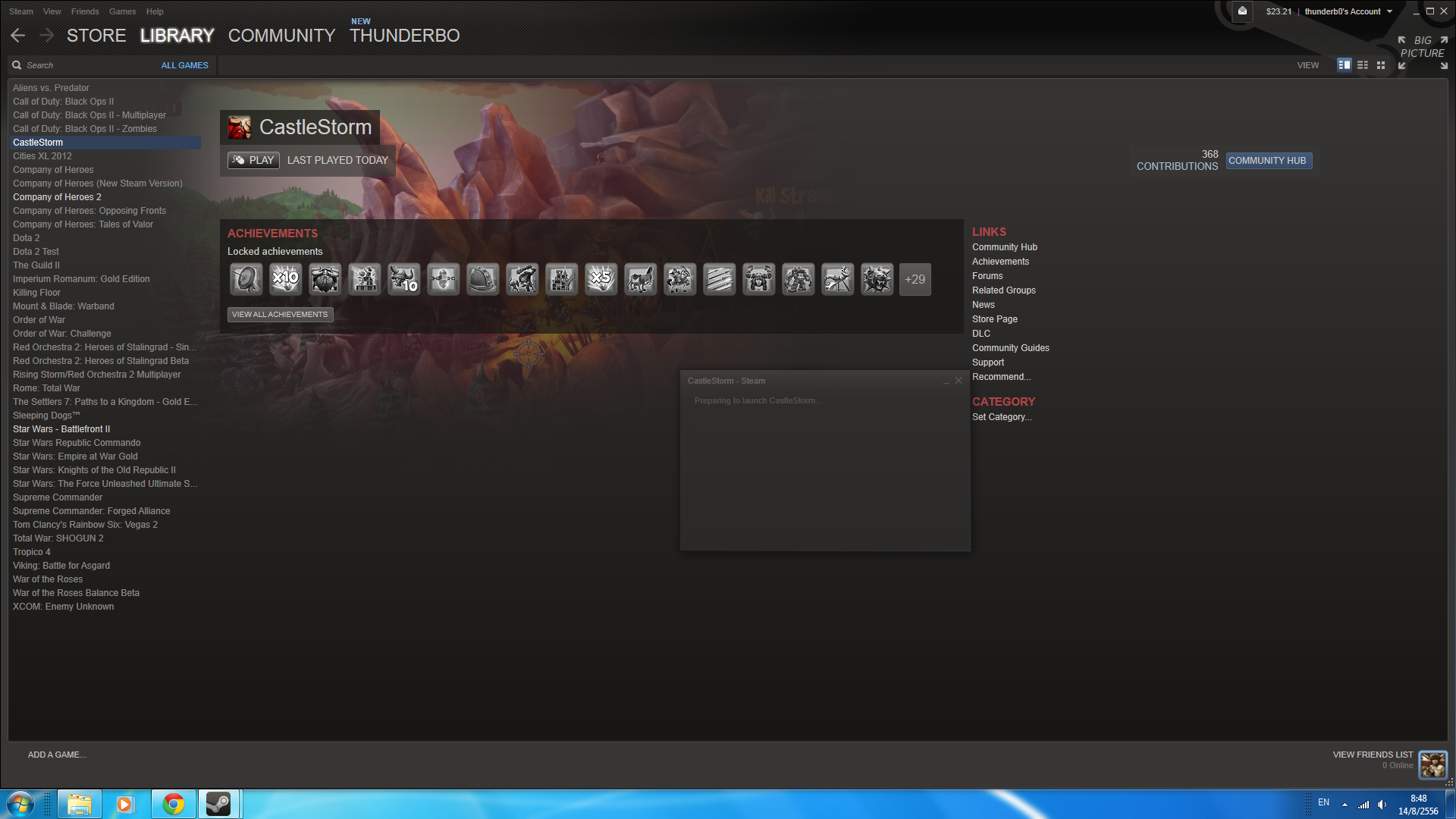This screenshot has height=819, width=1456.
Task: Open the Games menu
Action: tap(122, 11)
